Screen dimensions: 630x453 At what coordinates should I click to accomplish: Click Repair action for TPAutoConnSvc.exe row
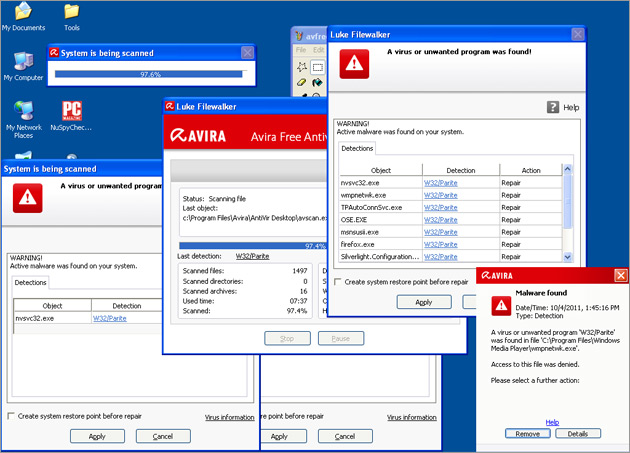(511, 207)
